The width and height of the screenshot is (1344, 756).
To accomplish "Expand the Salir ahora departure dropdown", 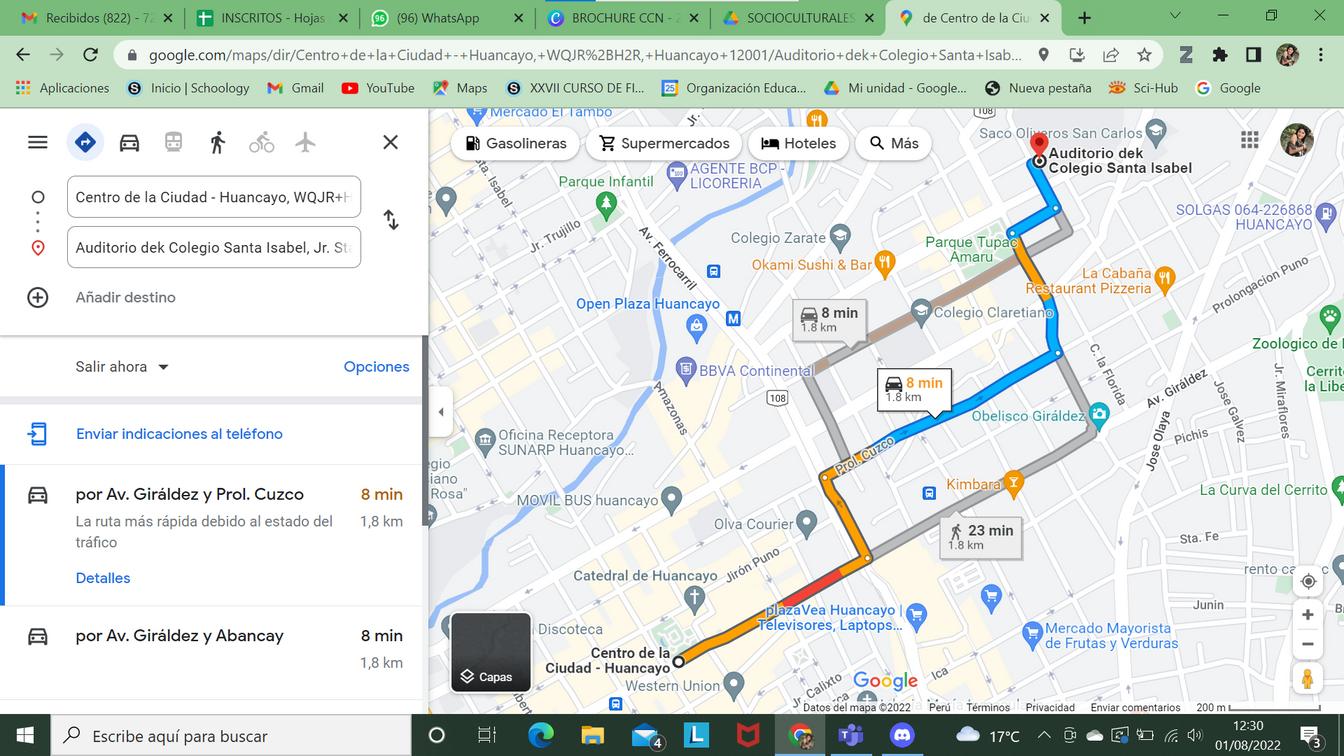I will tap(122, 367).
